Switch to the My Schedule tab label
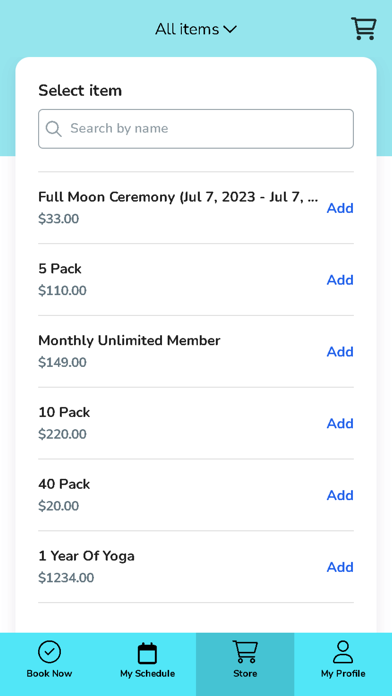This screenshot has width=392, height=696. click(147, 673)
